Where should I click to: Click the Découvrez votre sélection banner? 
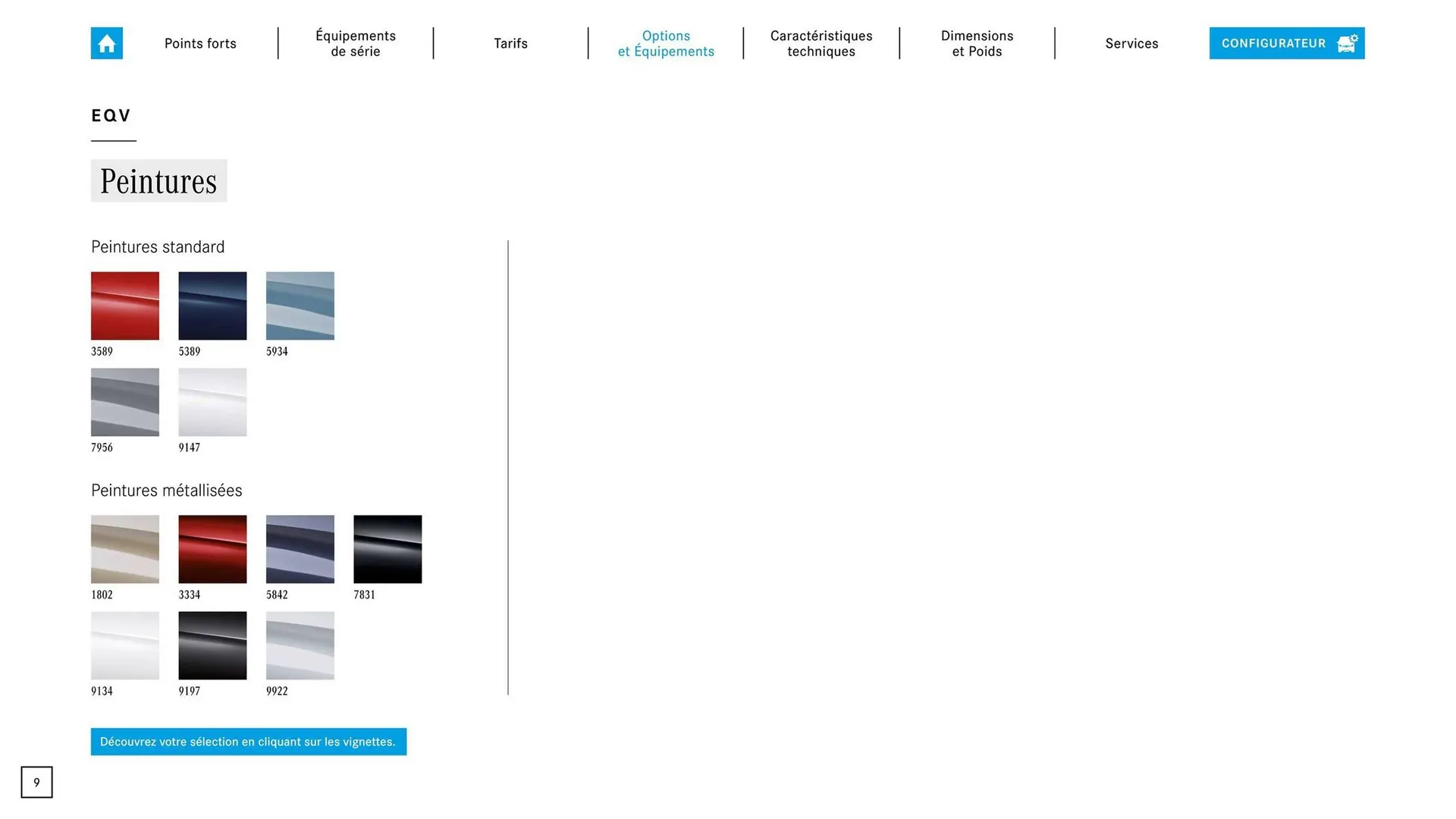tap(248, 742)
